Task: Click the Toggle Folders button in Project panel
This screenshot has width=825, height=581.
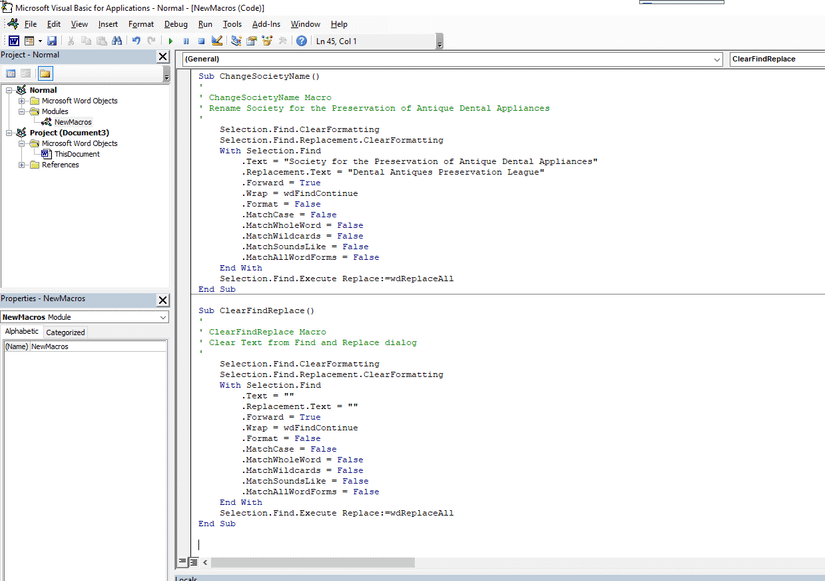Action: click(45, 74)
